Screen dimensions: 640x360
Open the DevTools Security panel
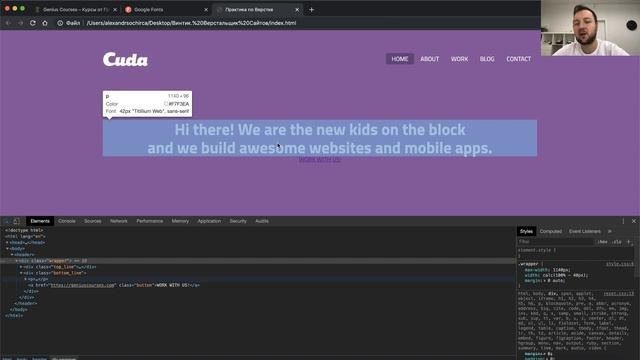pyautogui.click(x=238, y=221)
